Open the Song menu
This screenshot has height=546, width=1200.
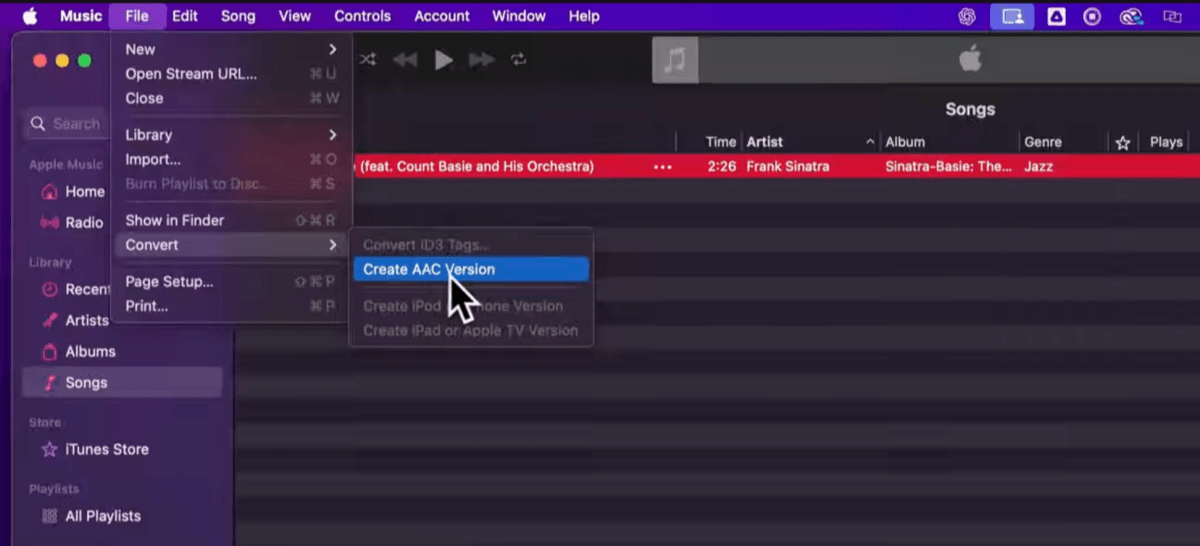click(238, 16)
